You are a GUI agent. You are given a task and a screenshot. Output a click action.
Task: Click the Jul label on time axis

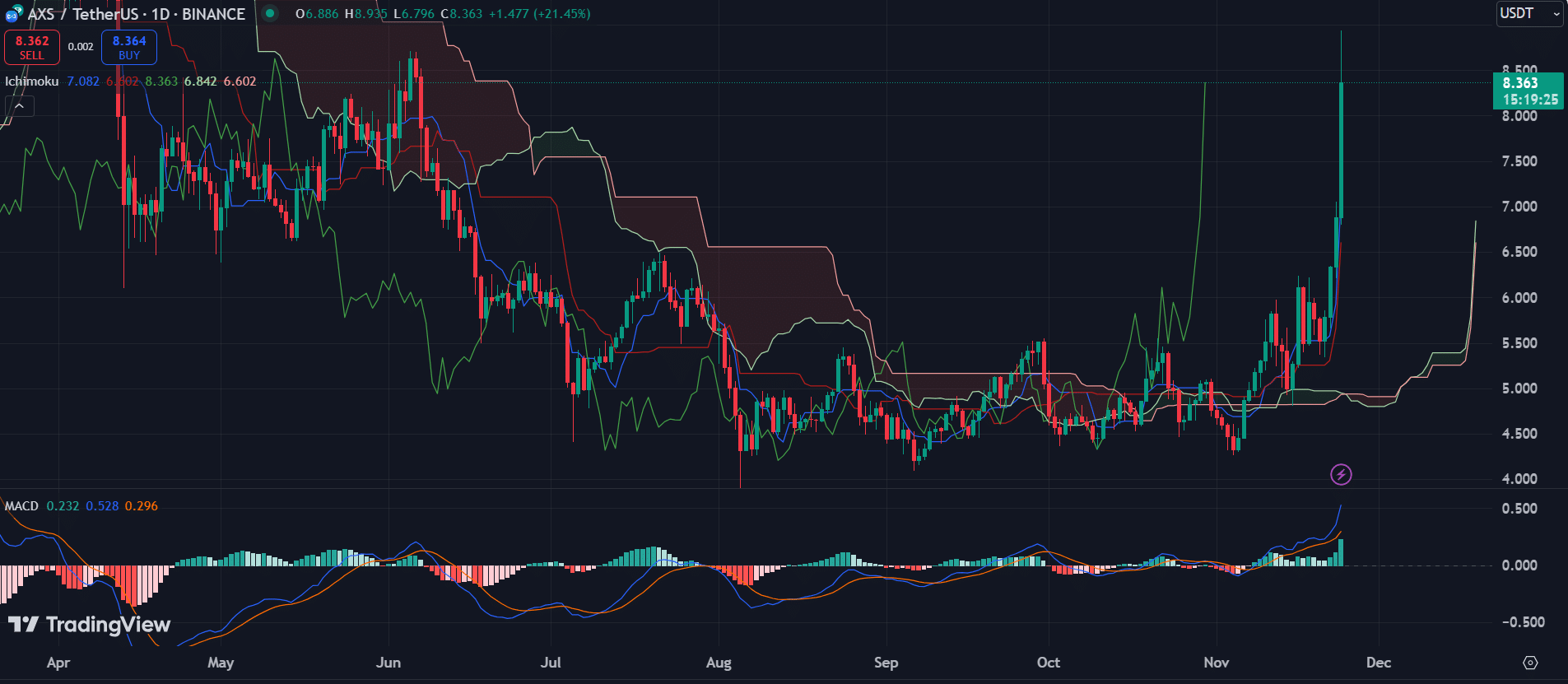click(551, 663)
